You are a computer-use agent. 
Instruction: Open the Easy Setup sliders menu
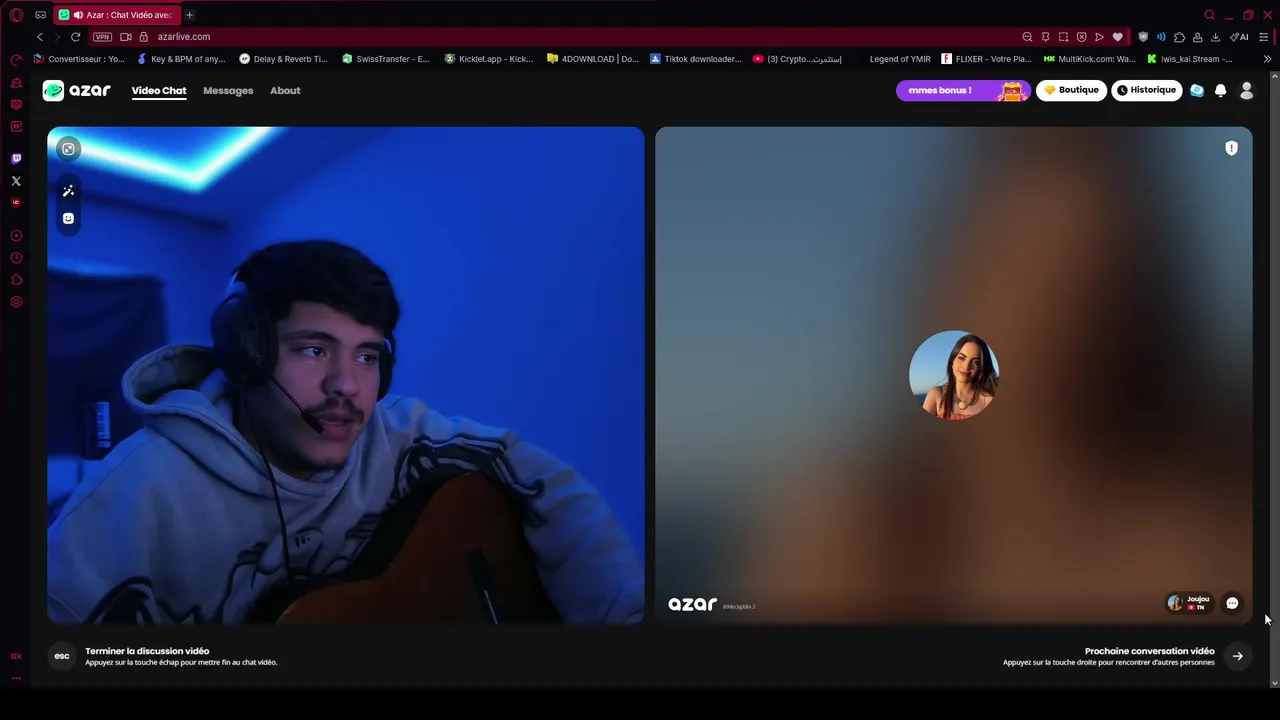point(1264,37)
